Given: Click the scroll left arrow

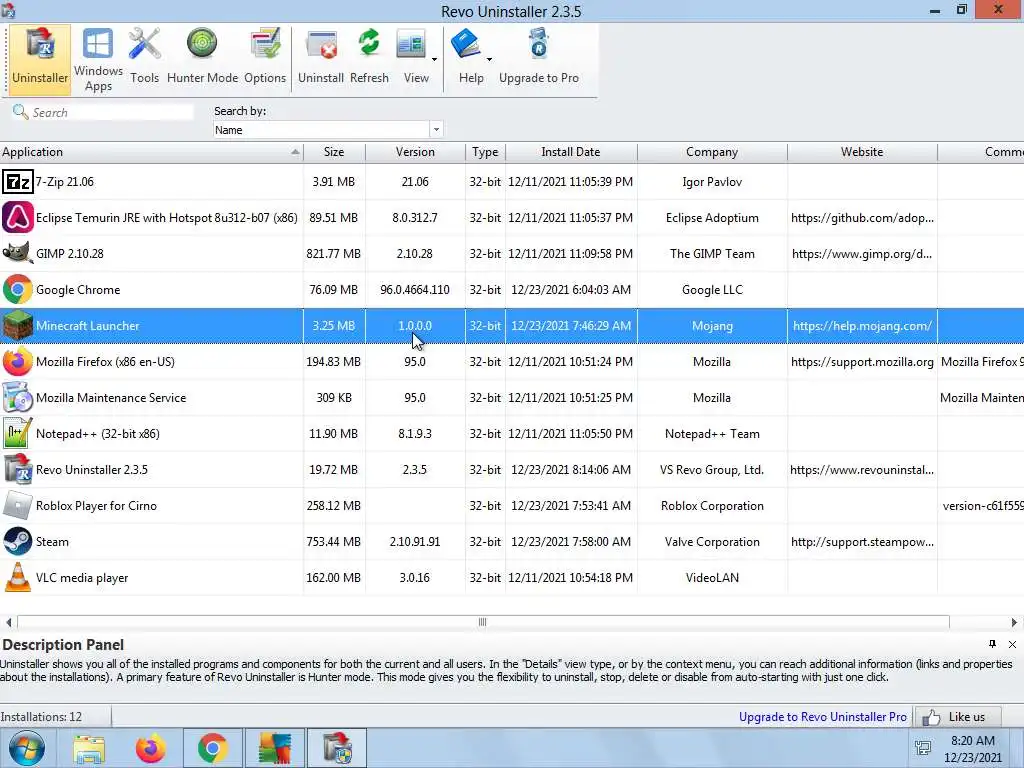Looking at the screenshot, I should [x=8, y=622].
